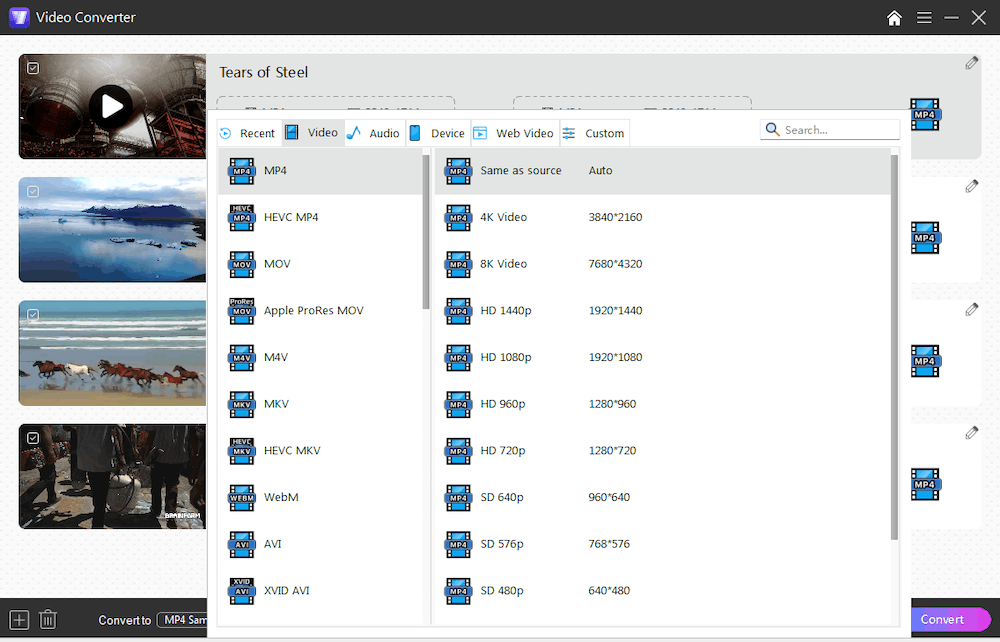Choose HD 1440p preset

click(663, 310)
